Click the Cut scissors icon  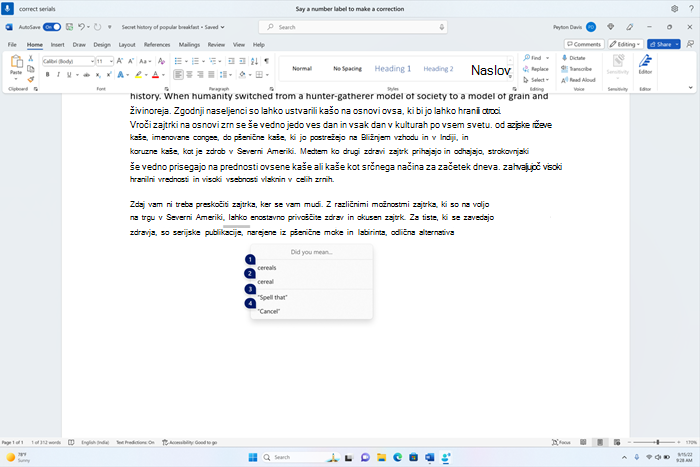pos(31,58)
